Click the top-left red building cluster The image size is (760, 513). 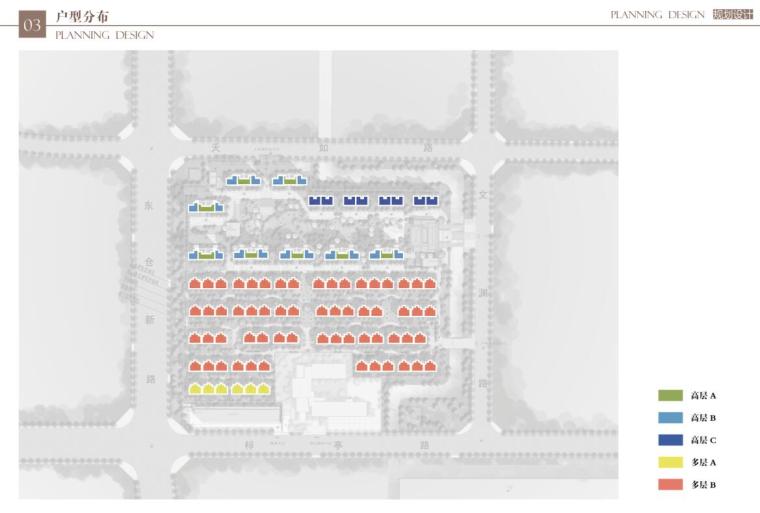209,285
